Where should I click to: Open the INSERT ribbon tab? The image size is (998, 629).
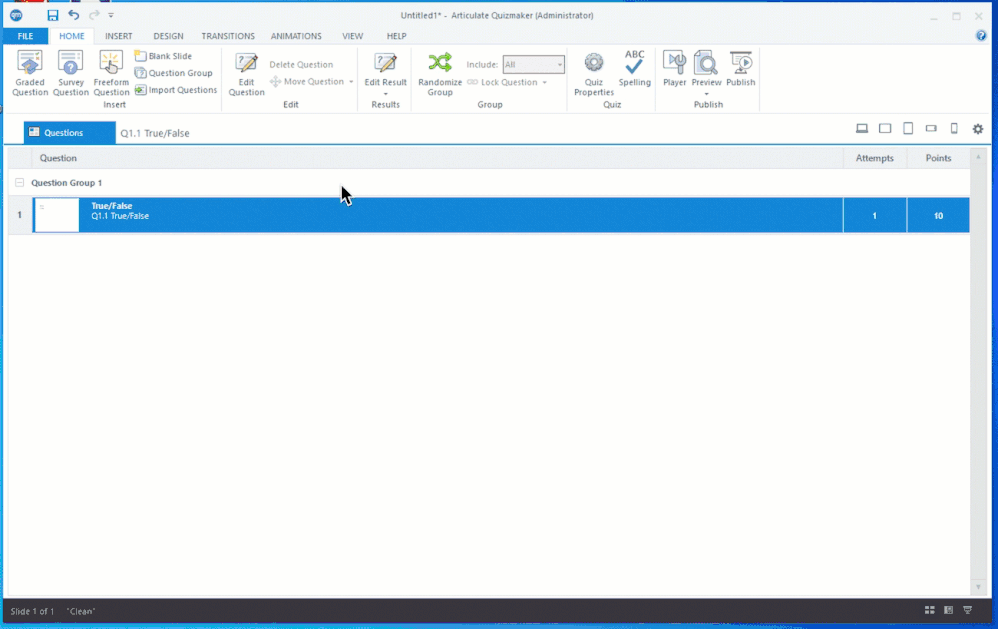(118, 36)
